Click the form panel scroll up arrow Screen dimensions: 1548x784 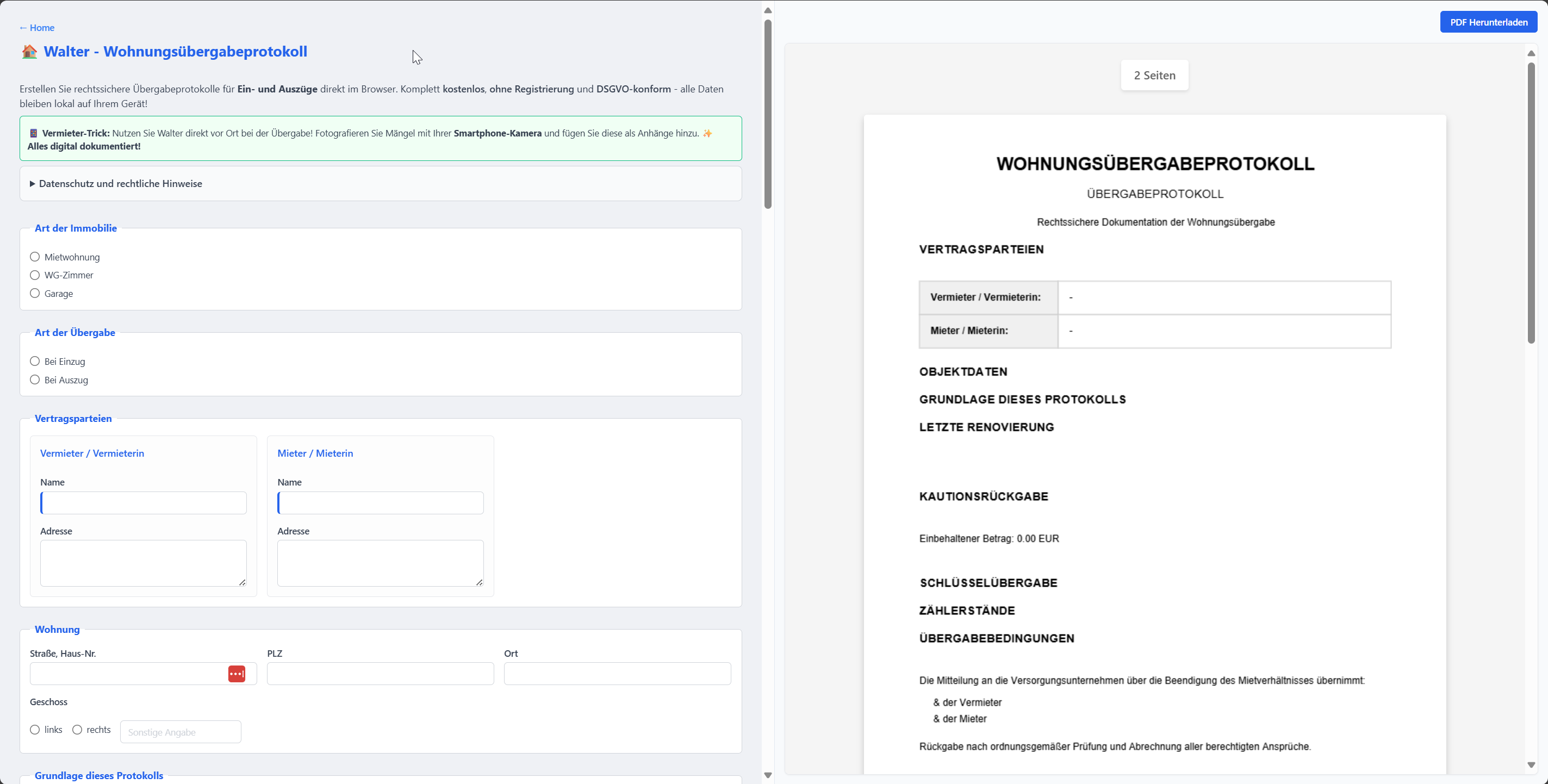click(x=767, y=10)
